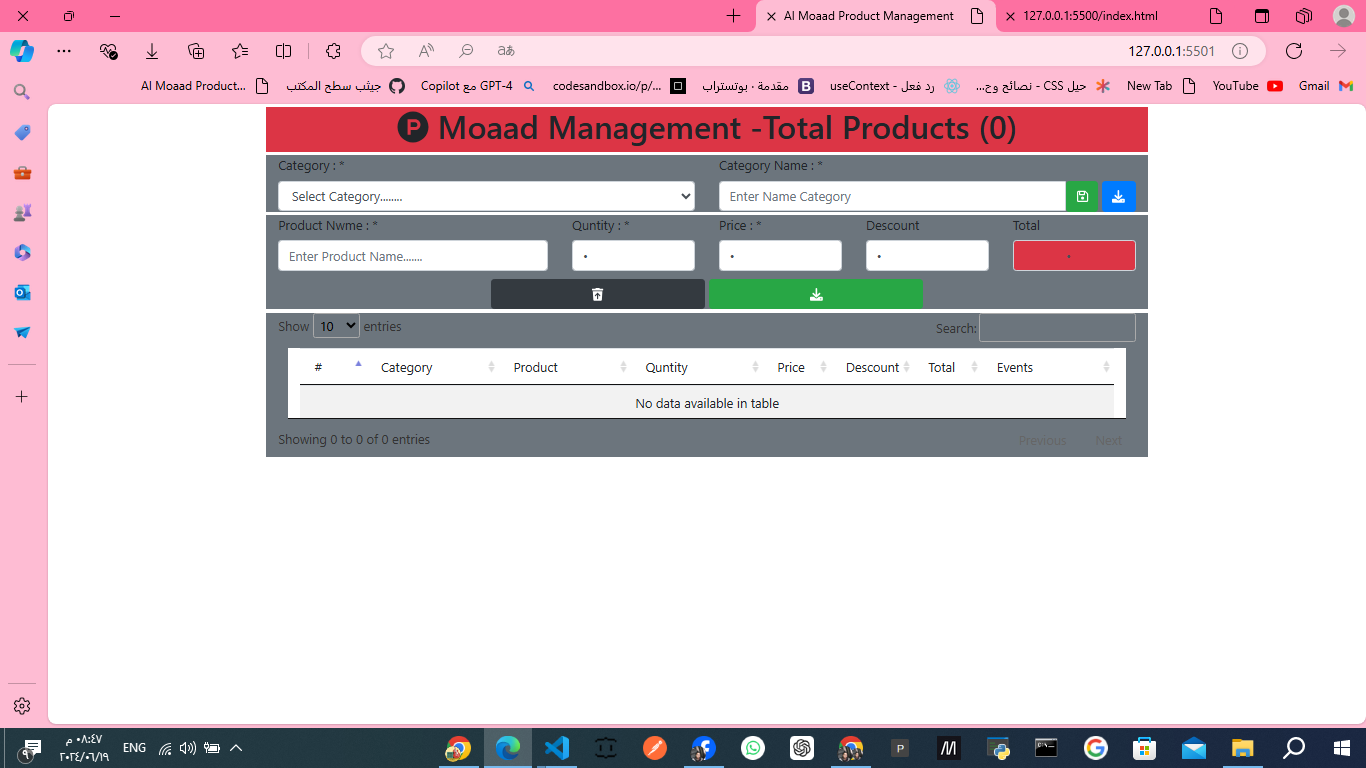Screen dimensions: 1366x768
Task: Open sidebar settings gear icon
Action: [x=22, y=706]
